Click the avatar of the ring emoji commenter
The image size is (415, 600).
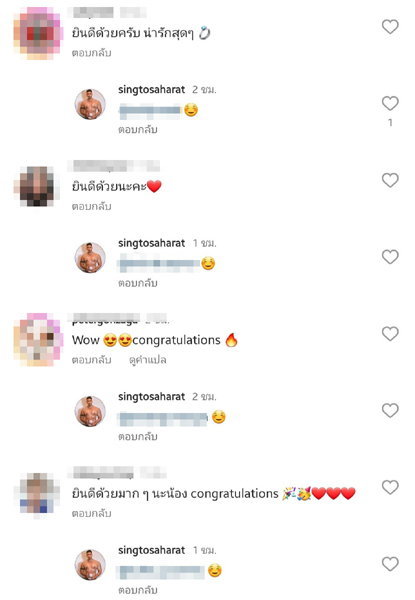[x=38, y=33]
